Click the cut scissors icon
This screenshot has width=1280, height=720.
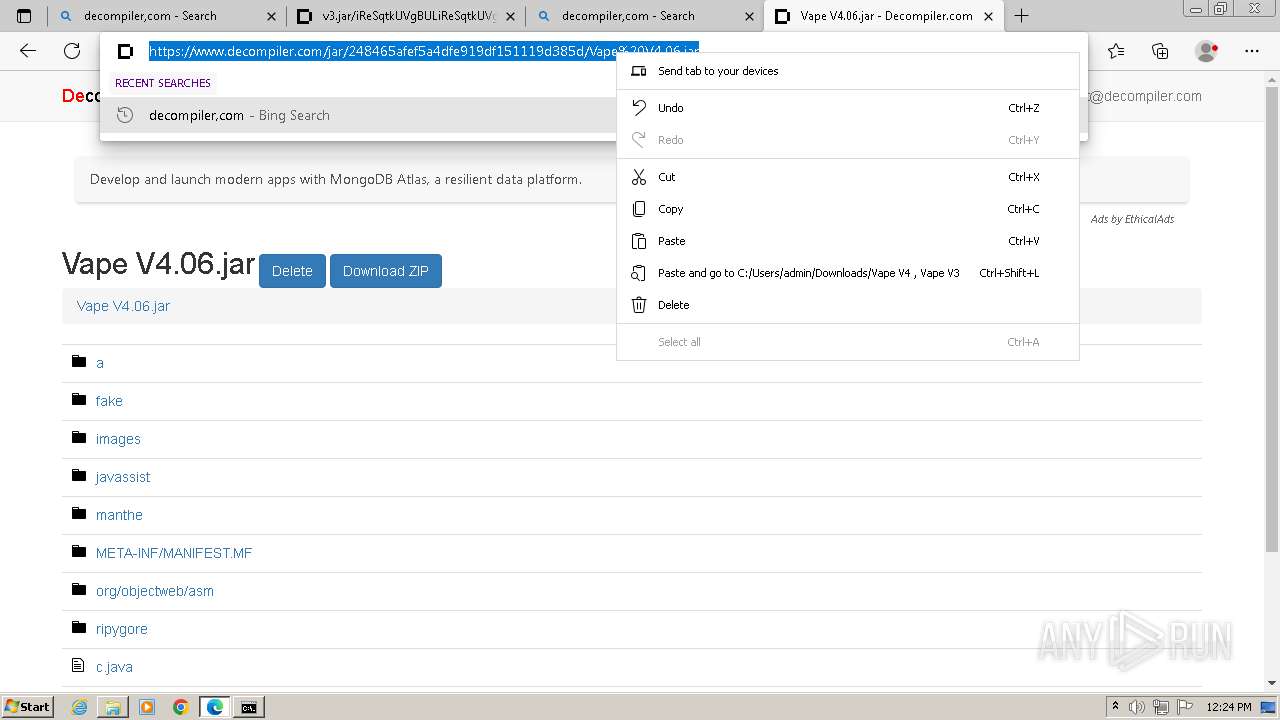click(639, 177)
